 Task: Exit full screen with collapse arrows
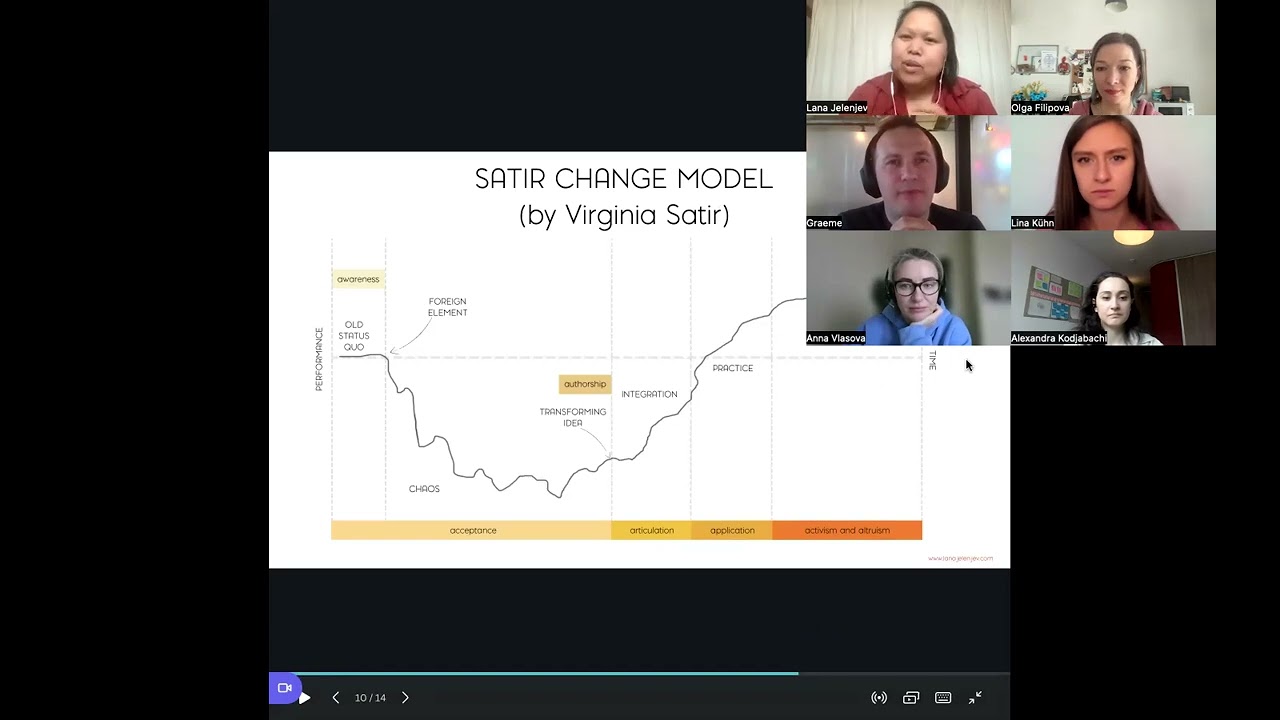975,698
